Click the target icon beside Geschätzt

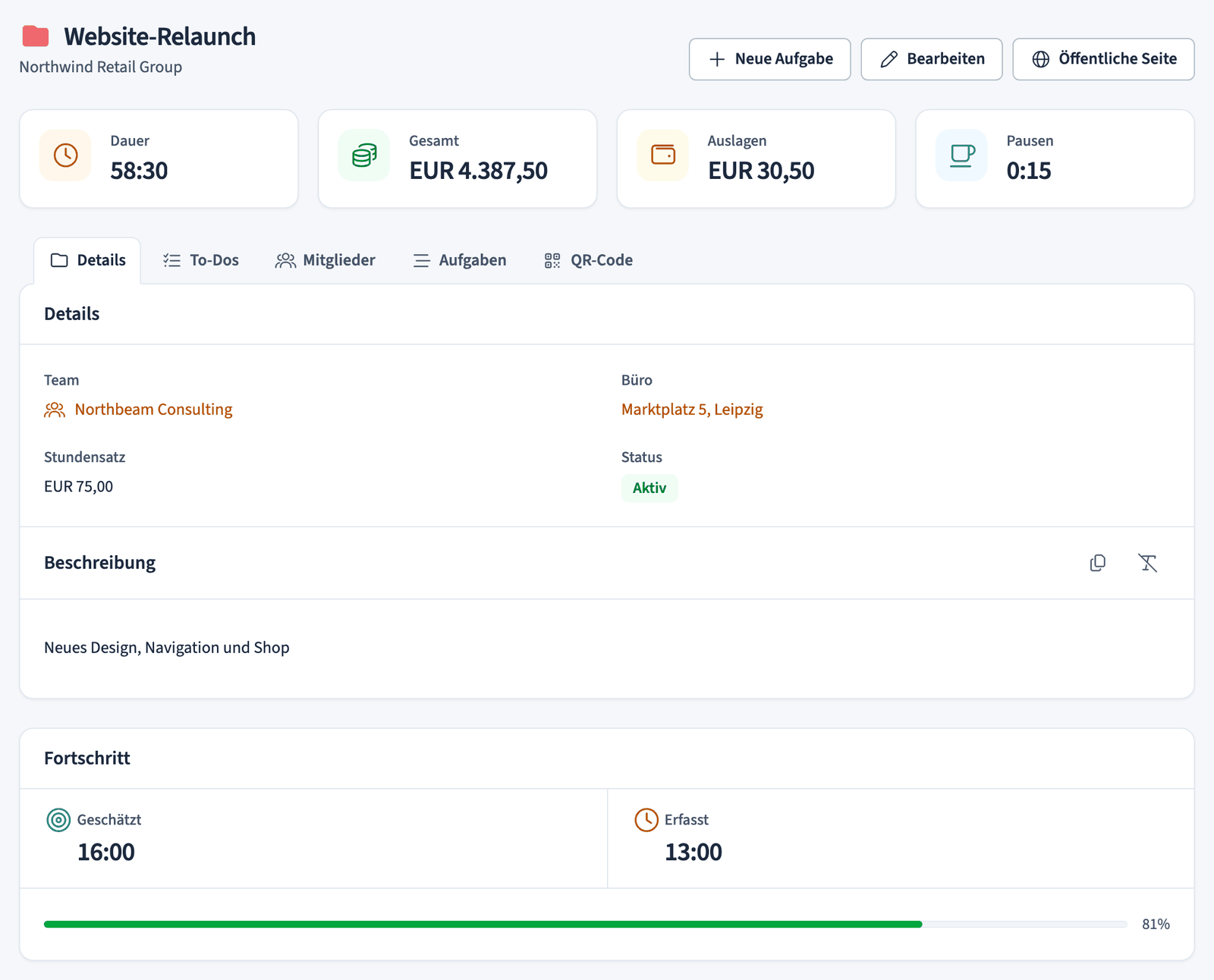pos(58,820)
